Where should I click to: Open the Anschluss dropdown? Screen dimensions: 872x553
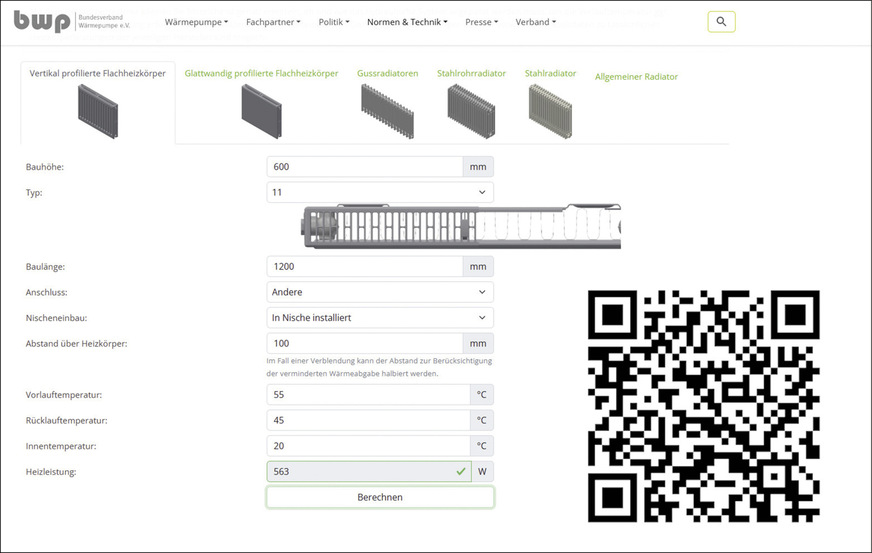(x=379, y=292)
